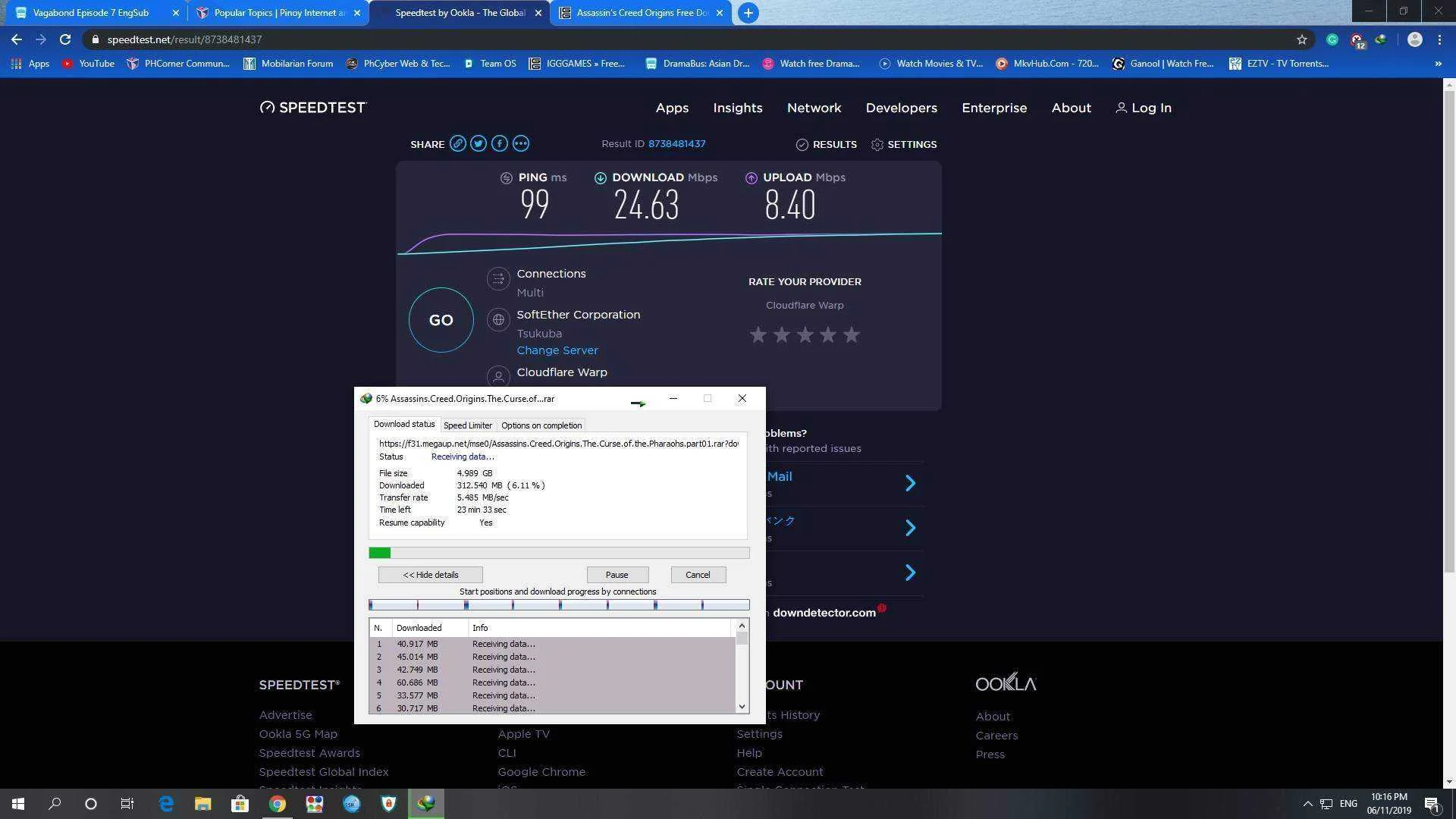This screenshot has height=819, width=1456.
Task: Click ENG language indicator in tray
Action: click(1348, 804)
